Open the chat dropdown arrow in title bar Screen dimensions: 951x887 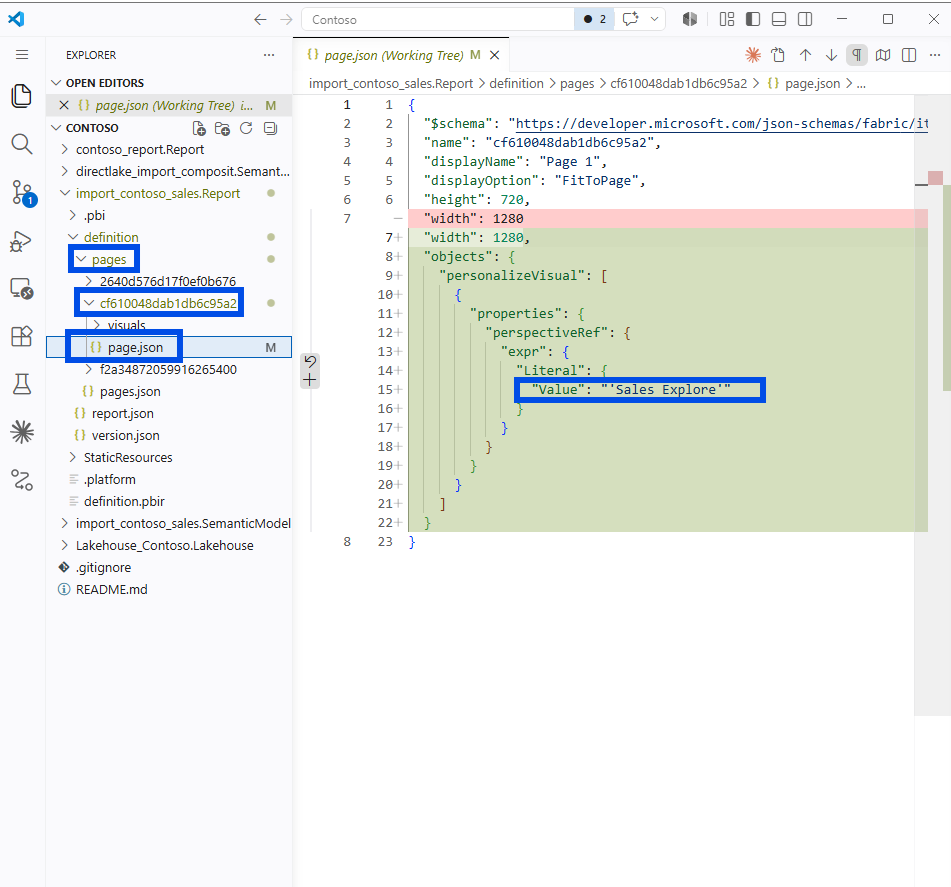coord(654,19)
